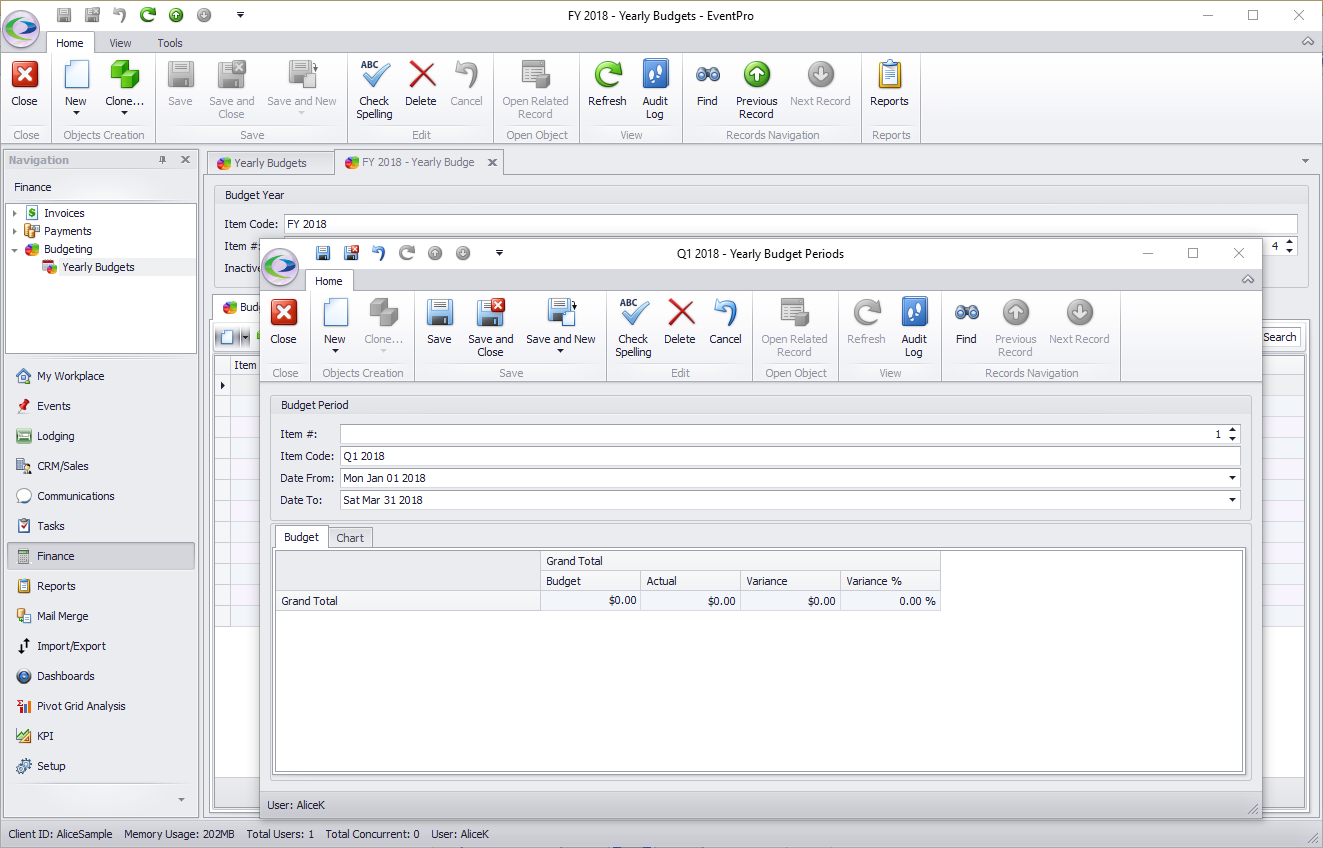
Task: Open Audit Log from main window ribbon
Action: 655,89
